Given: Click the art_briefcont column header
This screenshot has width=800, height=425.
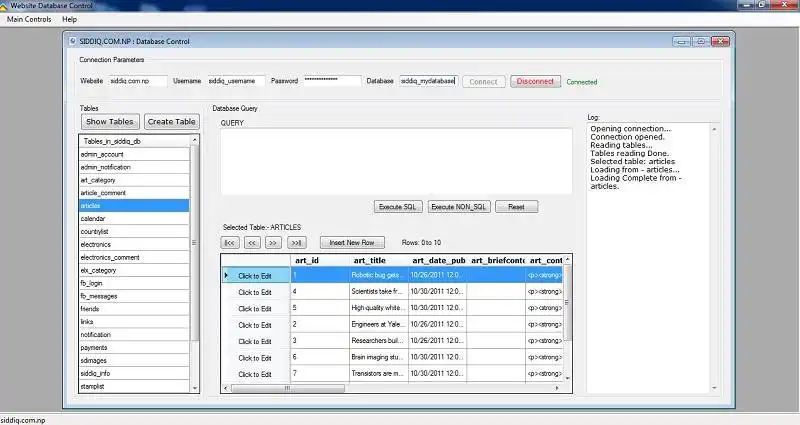Looking at the screenshot, I should (496, 260).
